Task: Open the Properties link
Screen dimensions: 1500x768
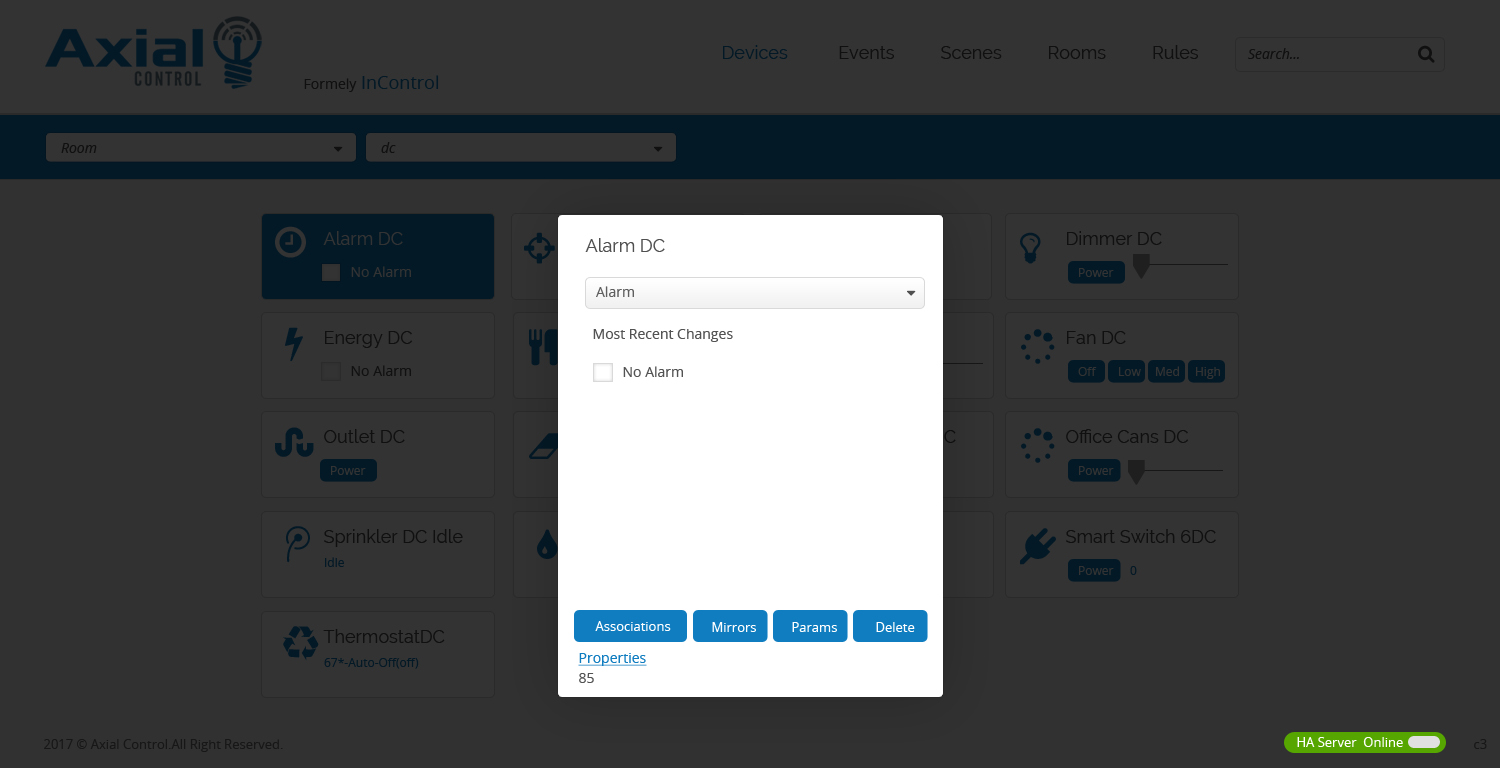Action: [x=612, y=658]
